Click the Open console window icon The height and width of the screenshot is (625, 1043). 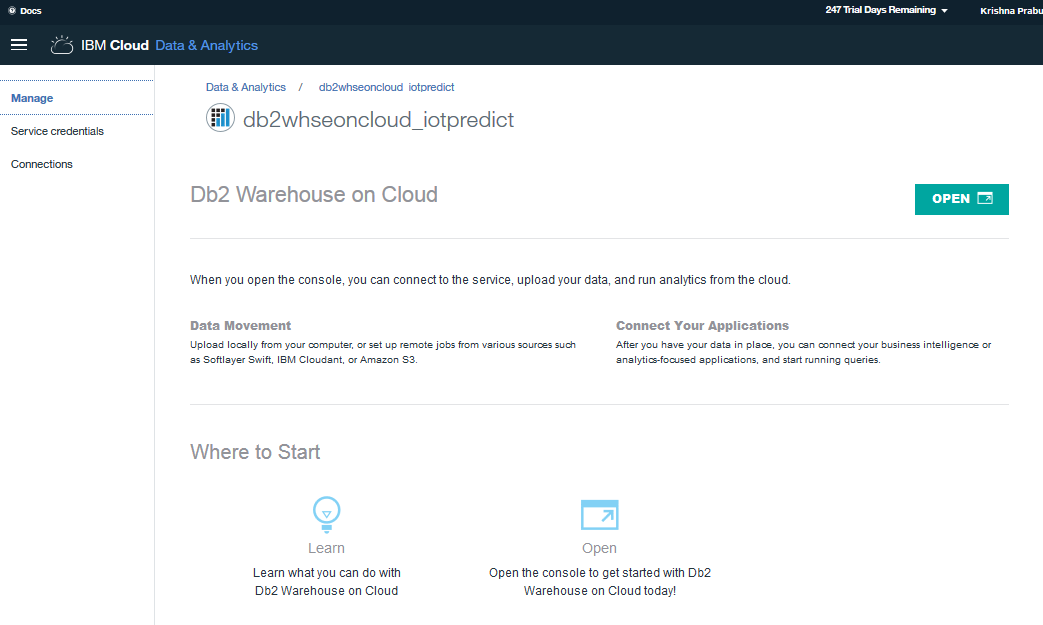[599, 515]
